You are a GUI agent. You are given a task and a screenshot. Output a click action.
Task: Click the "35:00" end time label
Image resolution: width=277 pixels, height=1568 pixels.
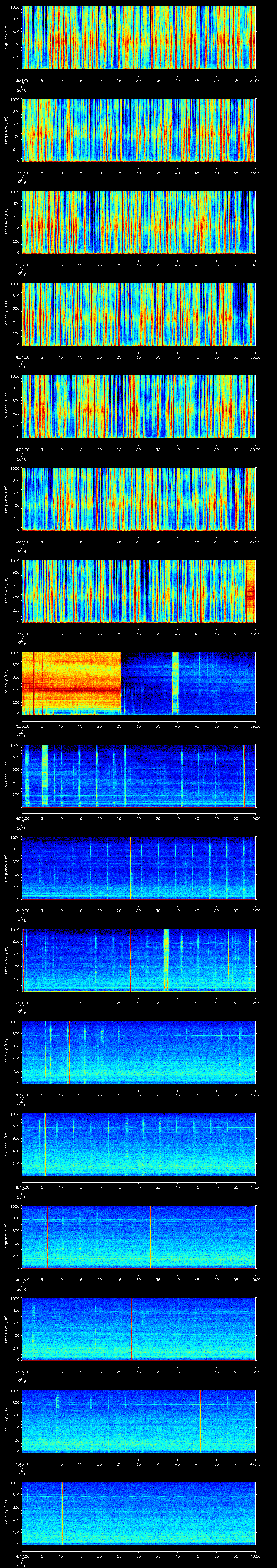click(x=256, y=357)
